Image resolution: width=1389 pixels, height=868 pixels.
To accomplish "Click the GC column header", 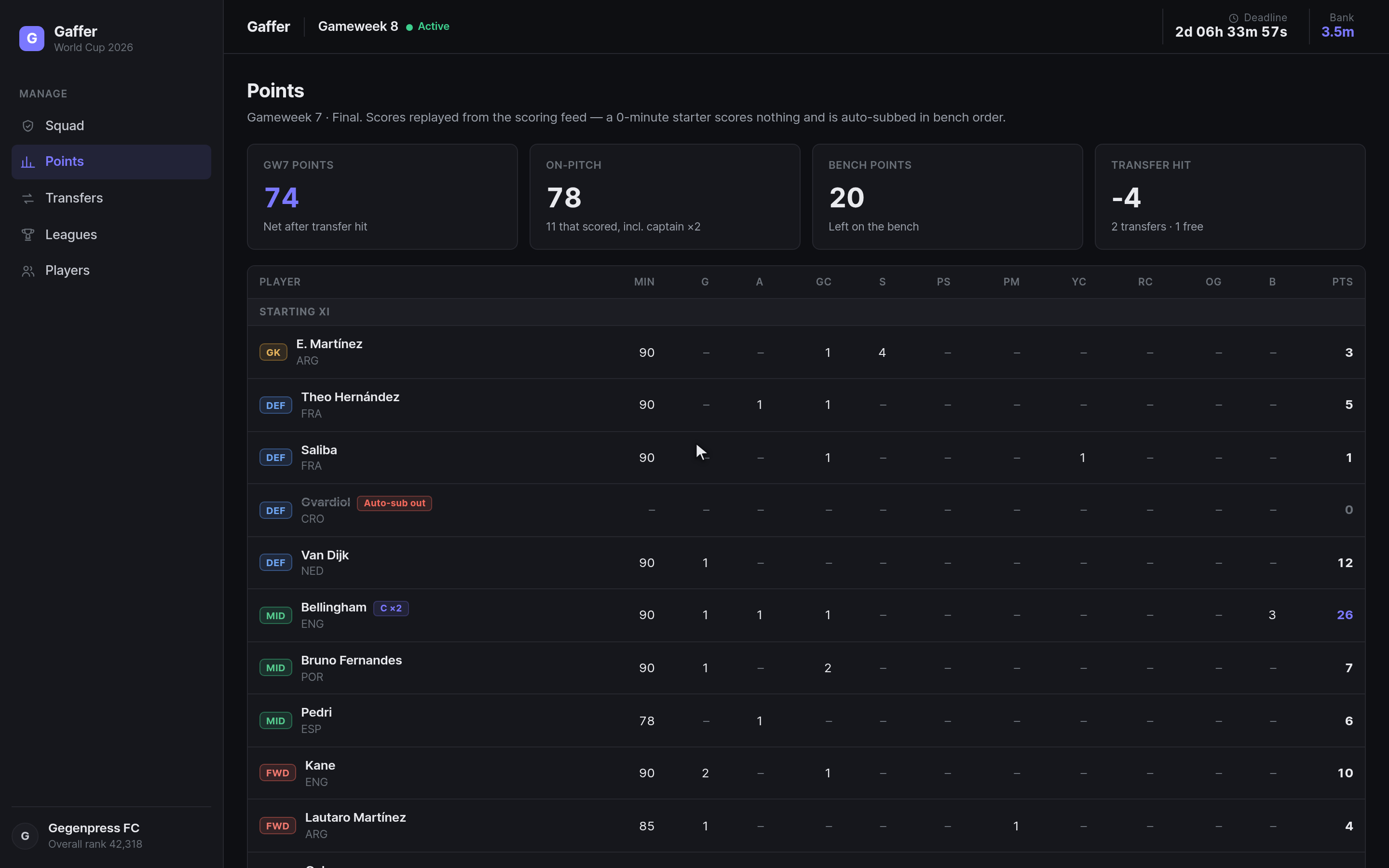I will (823, 282).
